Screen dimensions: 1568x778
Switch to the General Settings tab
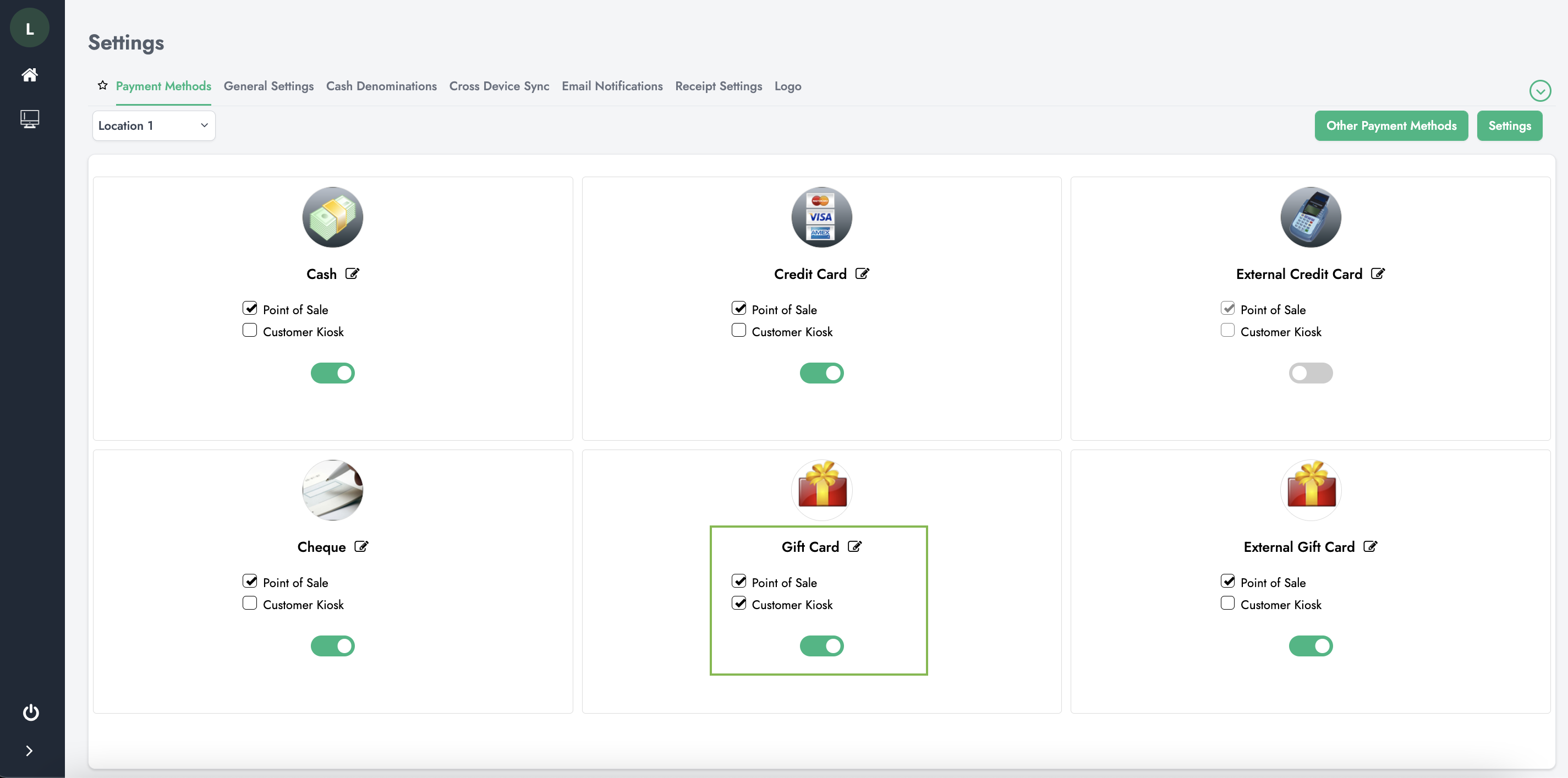point(268,86)
